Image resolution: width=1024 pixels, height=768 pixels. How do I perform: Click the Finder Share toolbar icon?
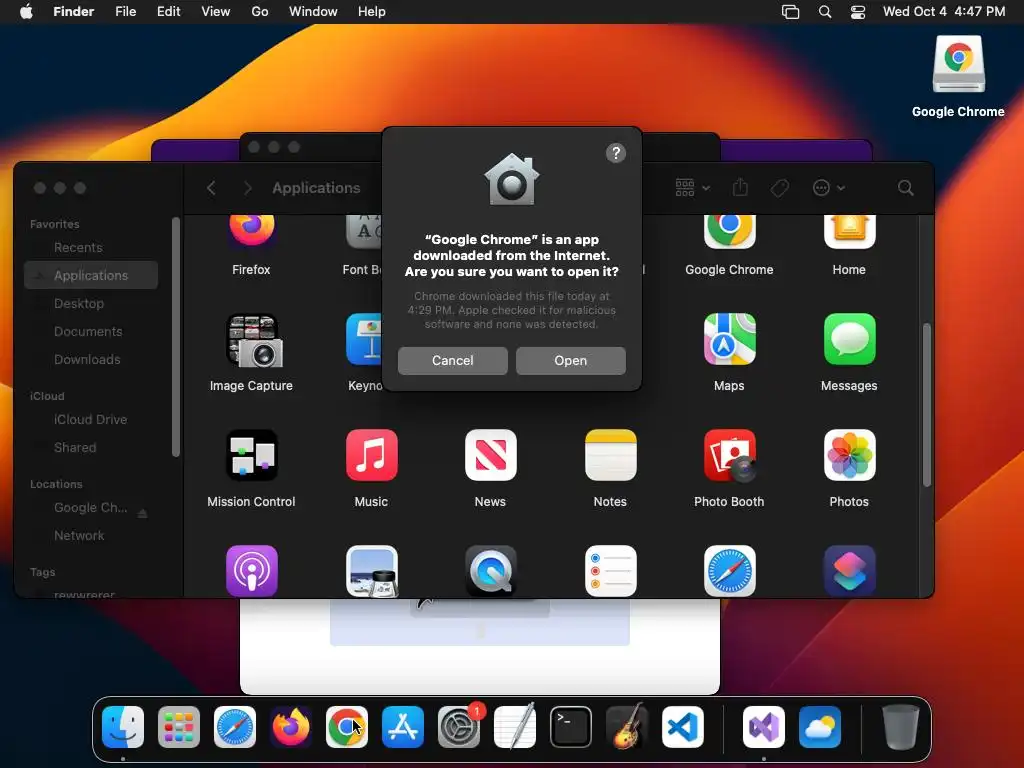740,188
